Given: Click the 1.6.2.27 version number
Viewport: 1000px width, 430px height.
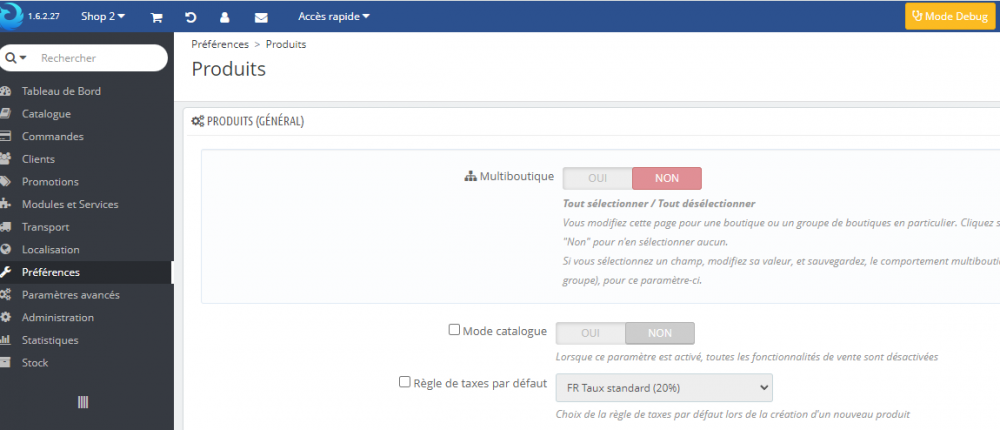Looking at the screenshot, I should (x=44, y=17).
